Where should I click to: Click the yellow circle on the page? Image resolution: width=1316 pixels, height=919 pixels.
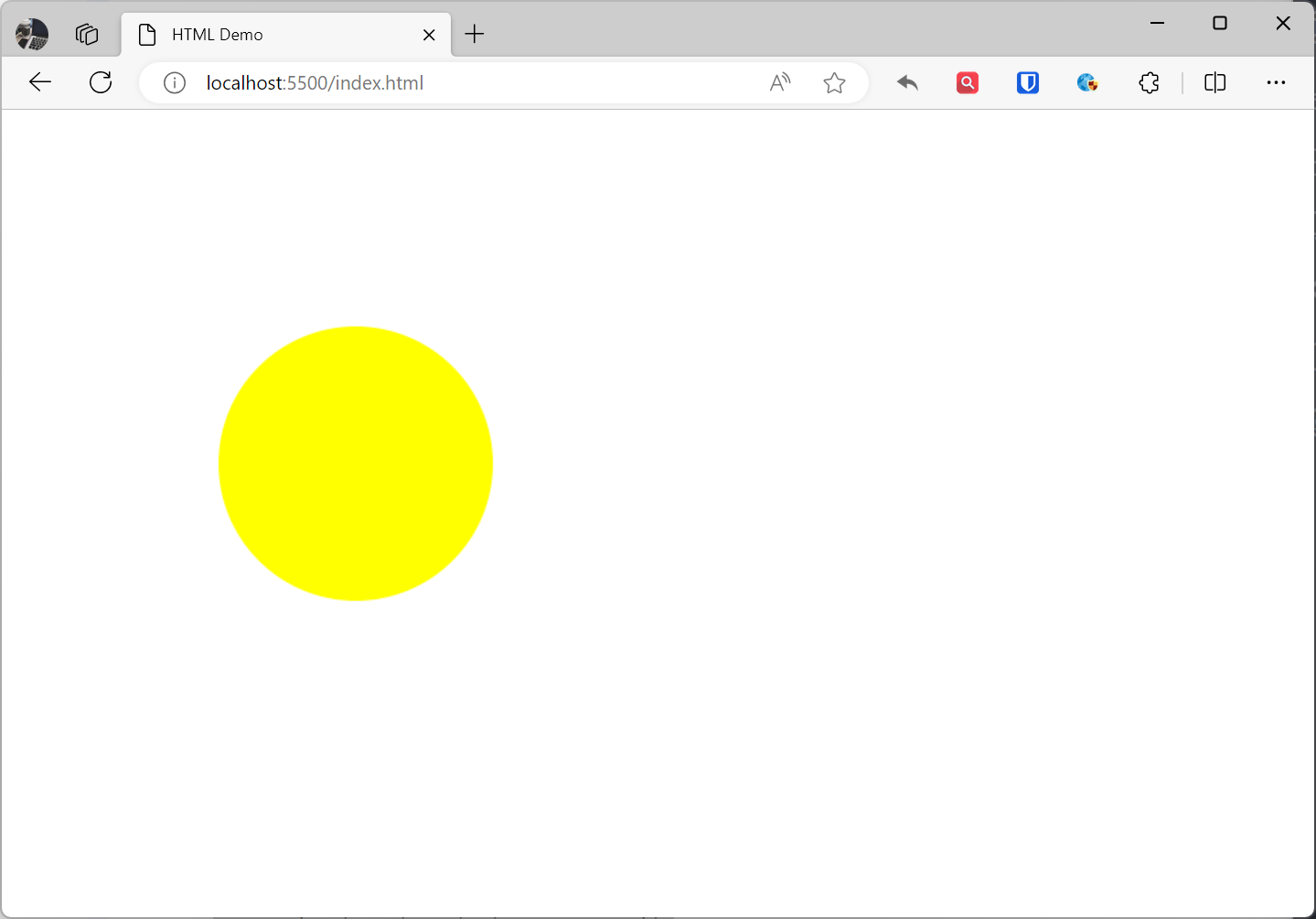click(356, 464)
